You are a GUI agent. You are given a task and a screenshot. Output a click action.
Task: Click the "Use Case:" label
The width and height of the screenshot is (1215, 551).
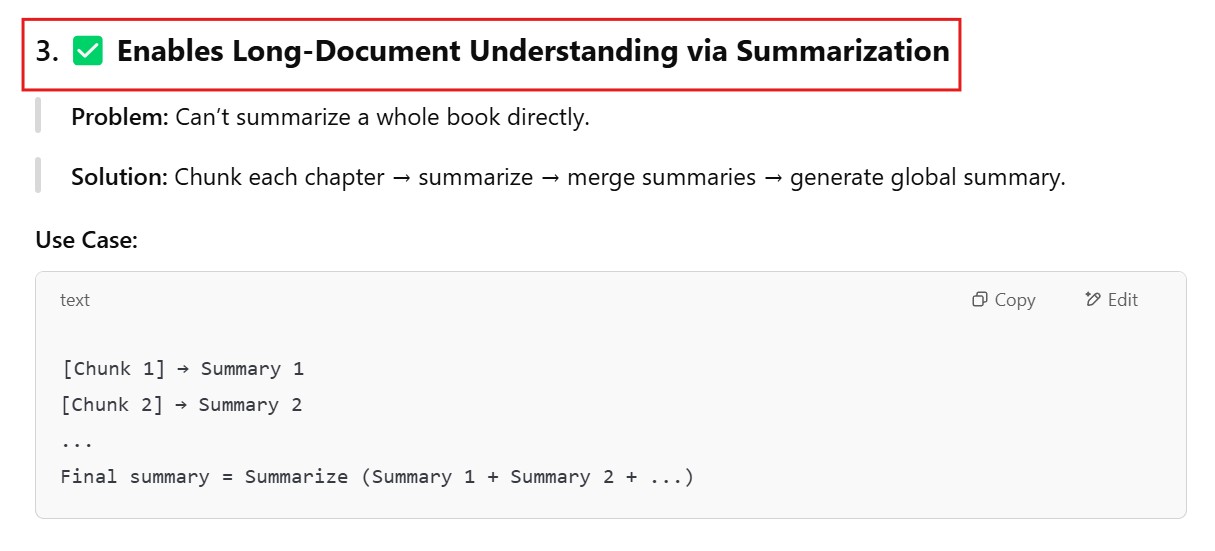[86, 240]
